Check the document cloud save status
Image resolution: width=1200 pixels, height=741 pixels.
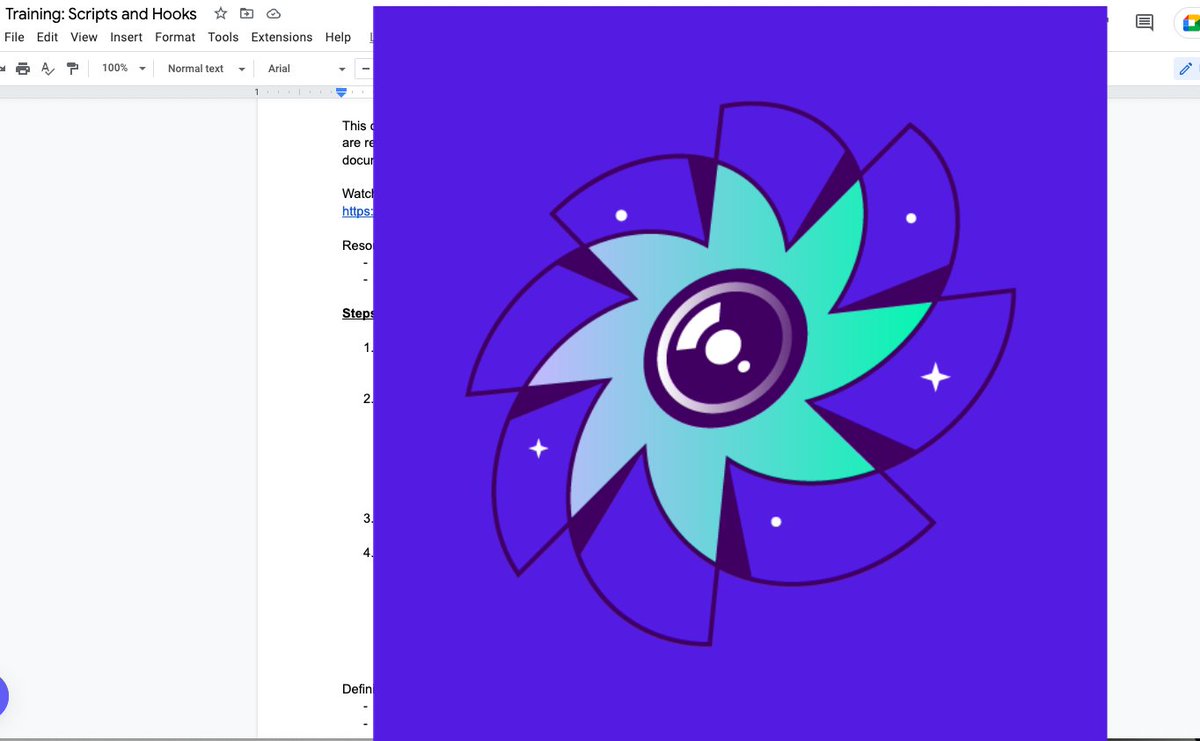(273, 14)
